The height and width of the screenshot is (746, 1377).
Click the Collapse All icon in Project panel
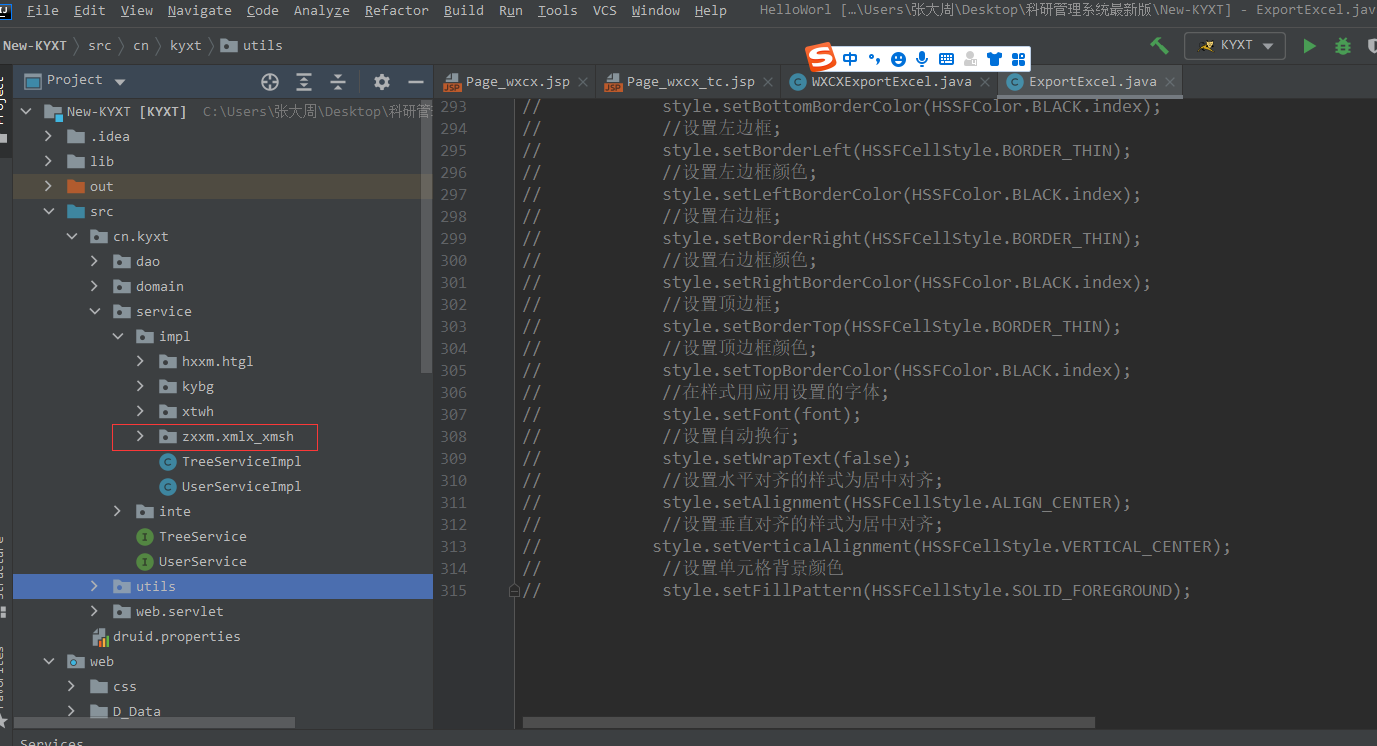point(338,82)
